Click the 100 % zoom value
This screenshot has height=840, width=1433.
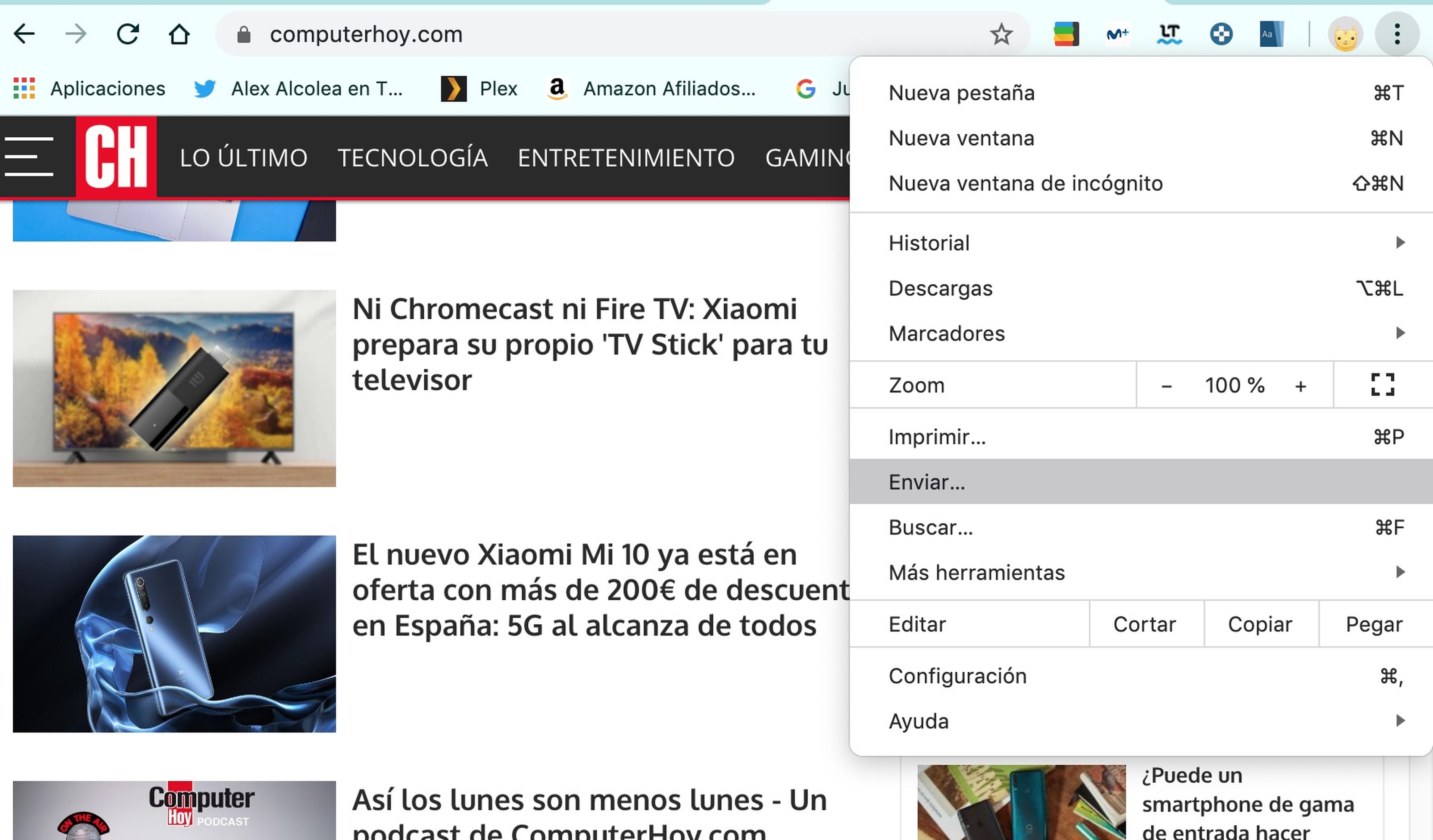pyautogui.click(x=1234, y=385)
